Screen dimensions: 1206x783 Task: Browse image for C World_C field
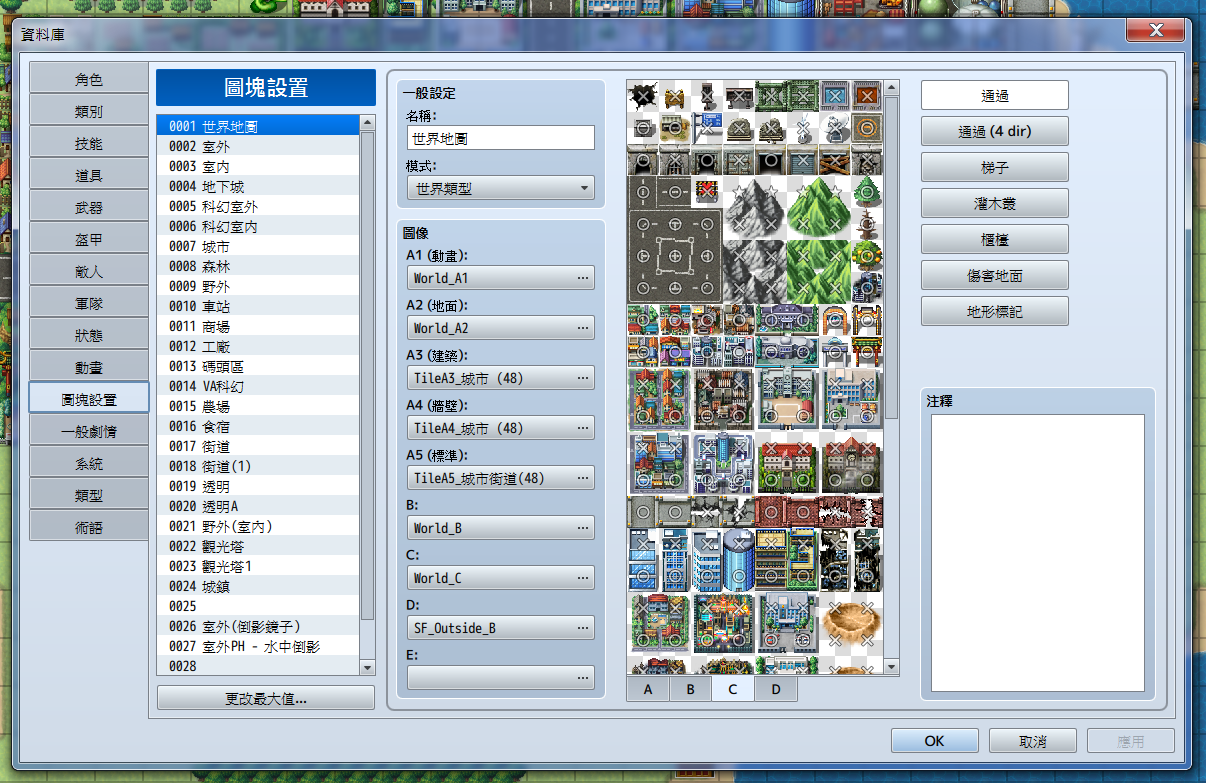tap(501, 578)
